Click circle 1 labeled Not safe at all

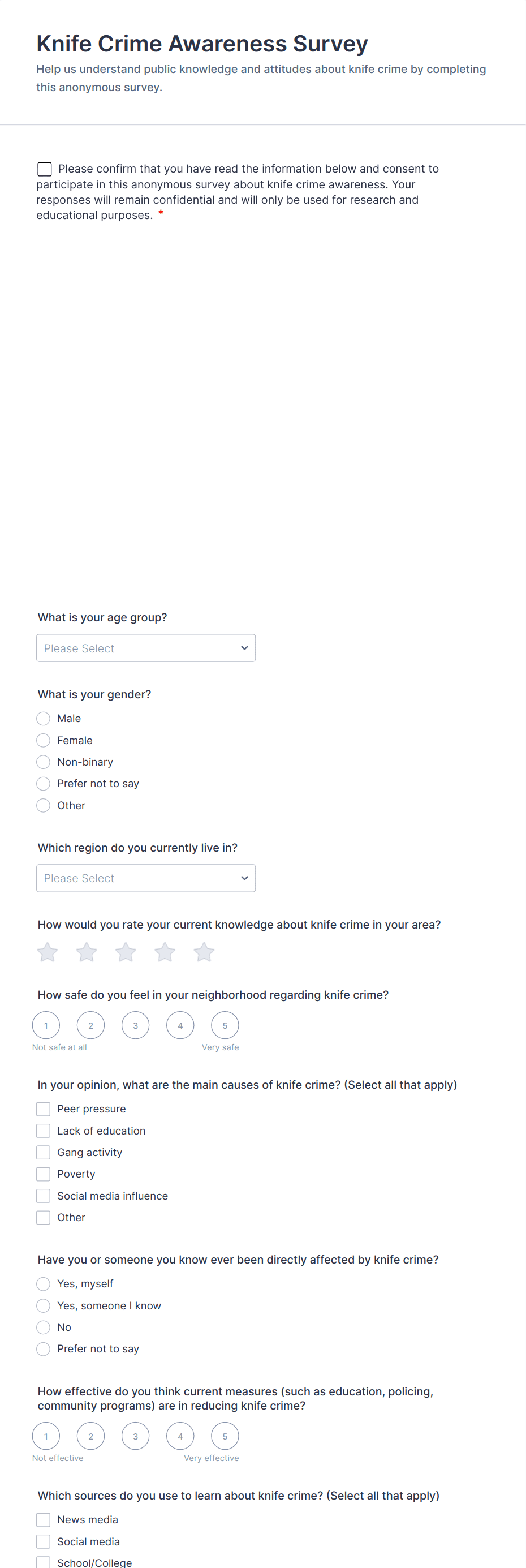[46, 1025]
